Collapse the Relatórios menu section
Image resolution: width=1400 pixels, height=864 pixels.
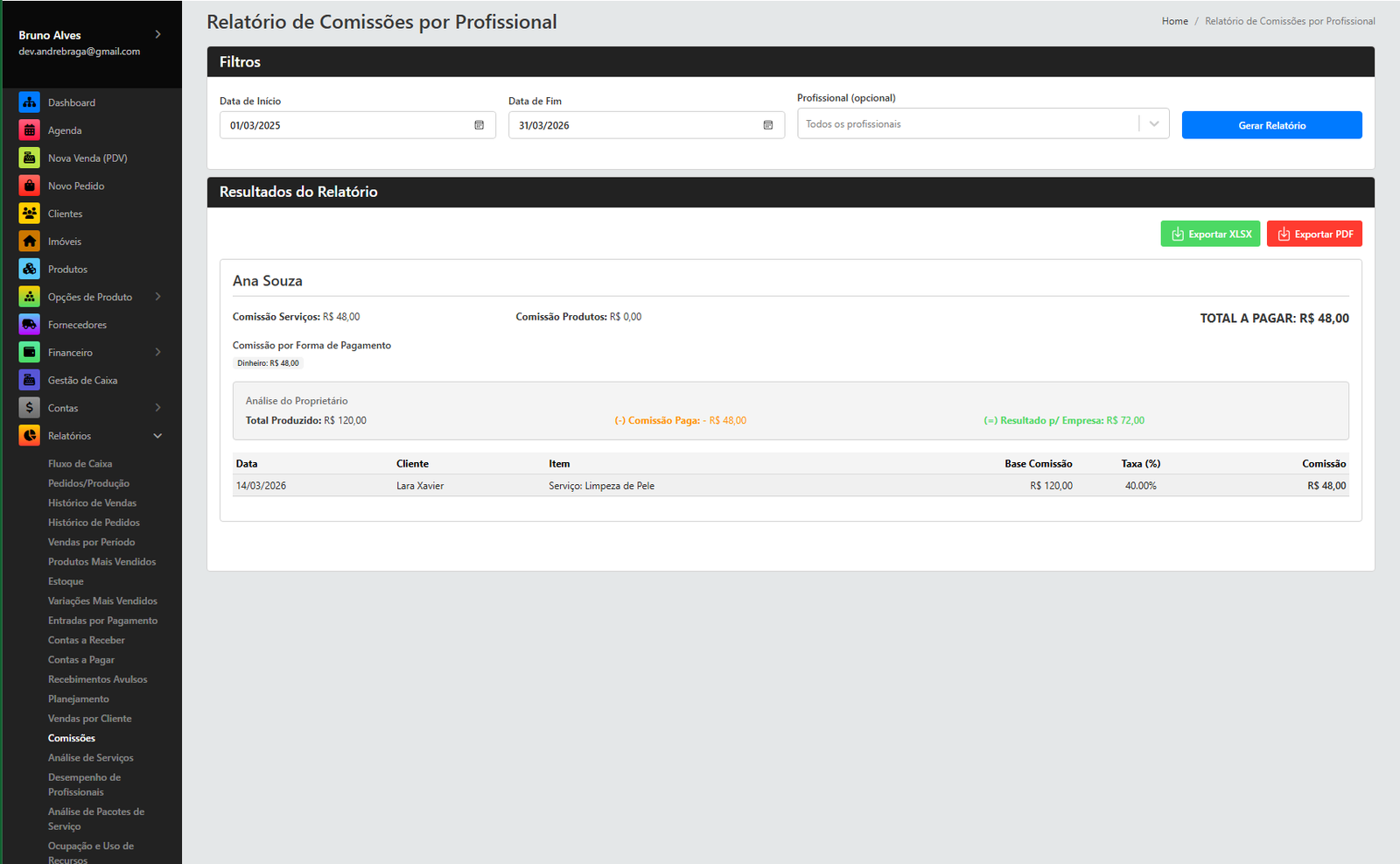158,436
